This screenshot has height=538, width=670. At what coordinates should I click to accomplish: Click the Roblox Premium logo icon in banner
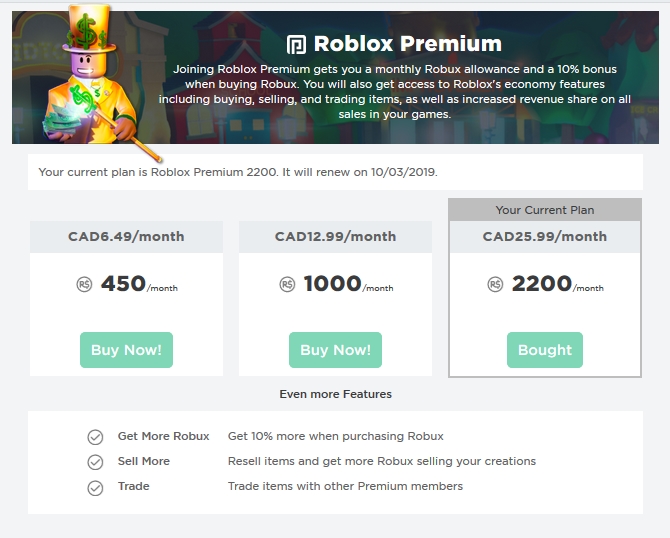pyautogui.click(x=296, y=45)
